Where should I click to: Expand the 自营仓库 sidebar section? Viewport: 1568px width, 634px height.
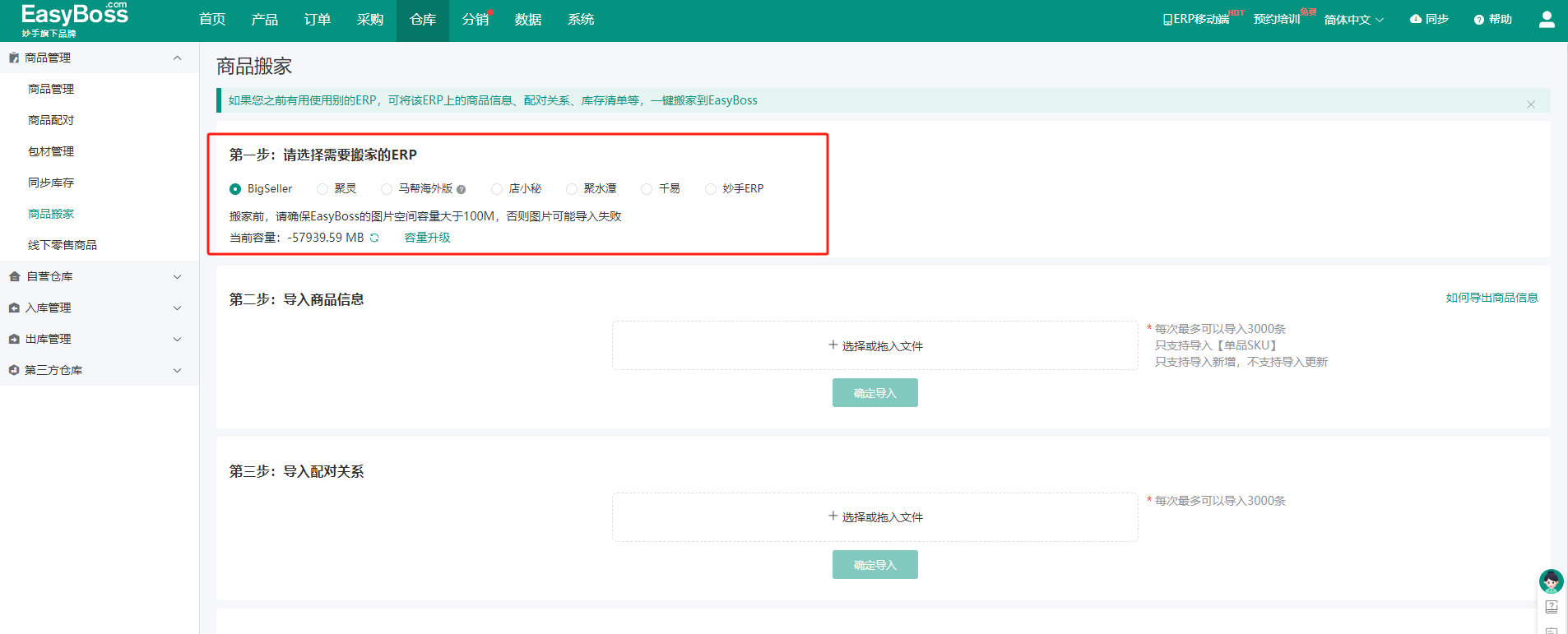tap(177, 277)
